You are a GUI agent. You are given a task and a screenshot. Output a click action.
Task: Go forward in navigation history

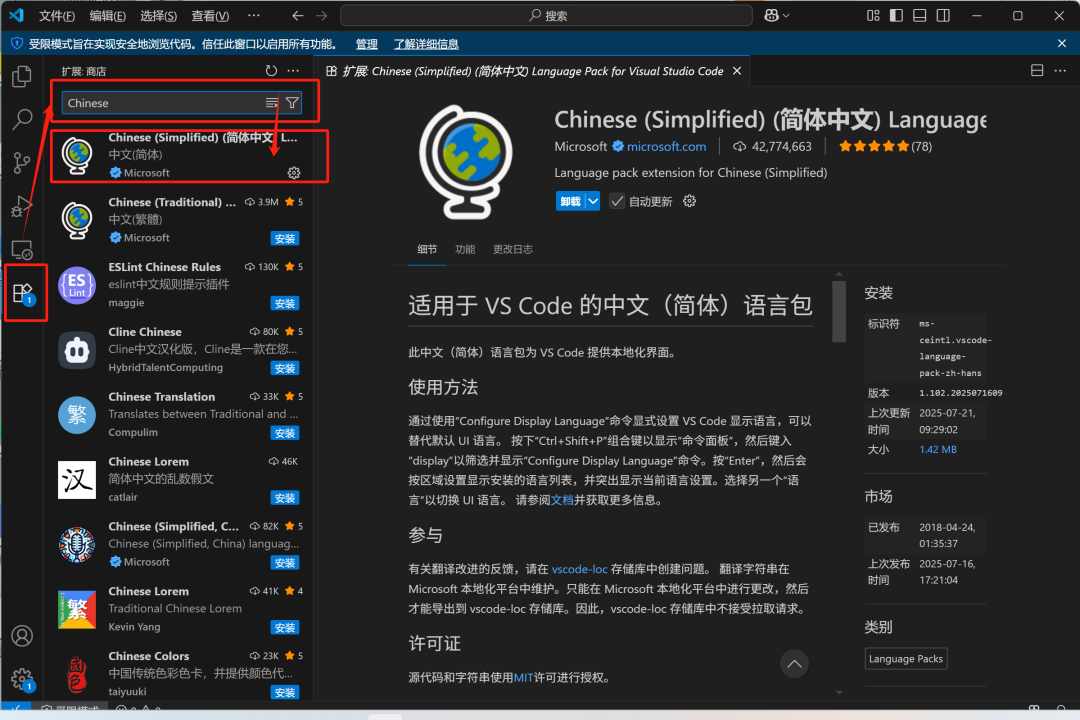click(321, 15)
